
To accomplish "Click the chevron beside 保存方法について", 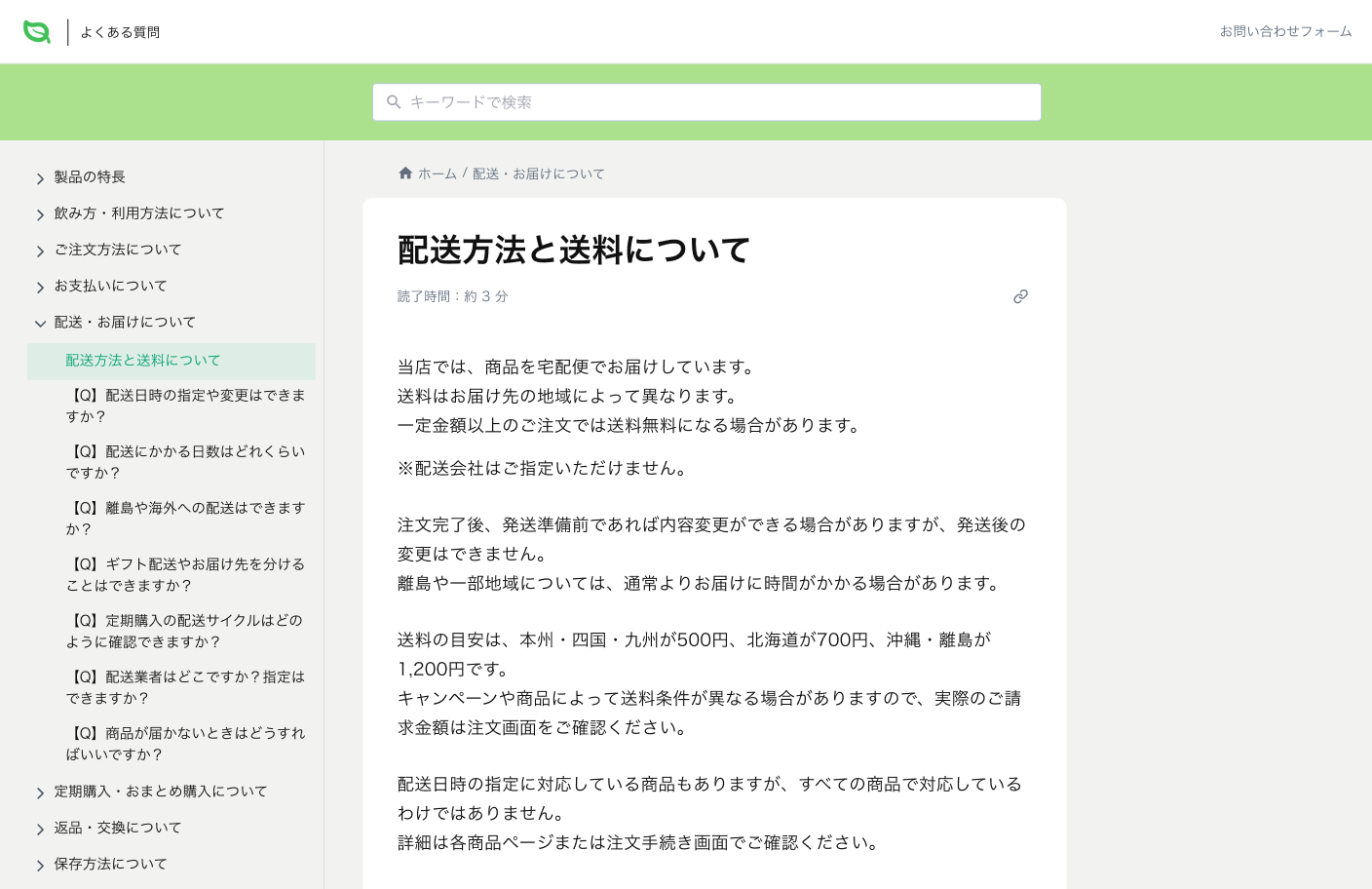I will [40, 865].
